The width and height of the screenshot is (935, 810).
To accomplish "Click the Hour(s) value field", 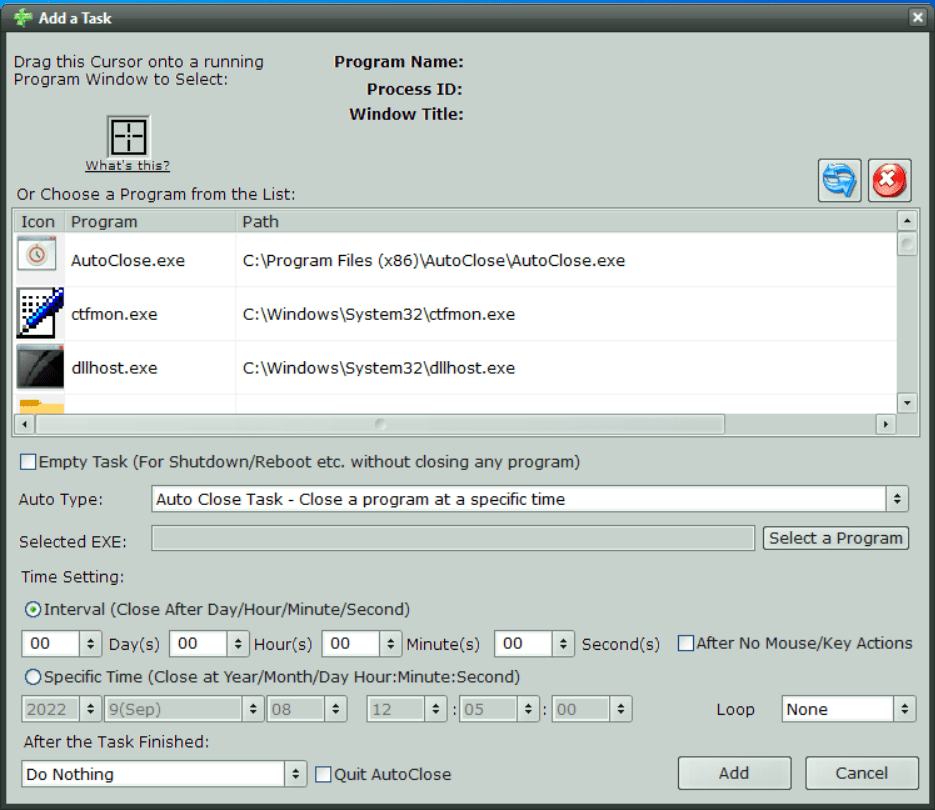I will pyautogui.click(x=198, y=644).
